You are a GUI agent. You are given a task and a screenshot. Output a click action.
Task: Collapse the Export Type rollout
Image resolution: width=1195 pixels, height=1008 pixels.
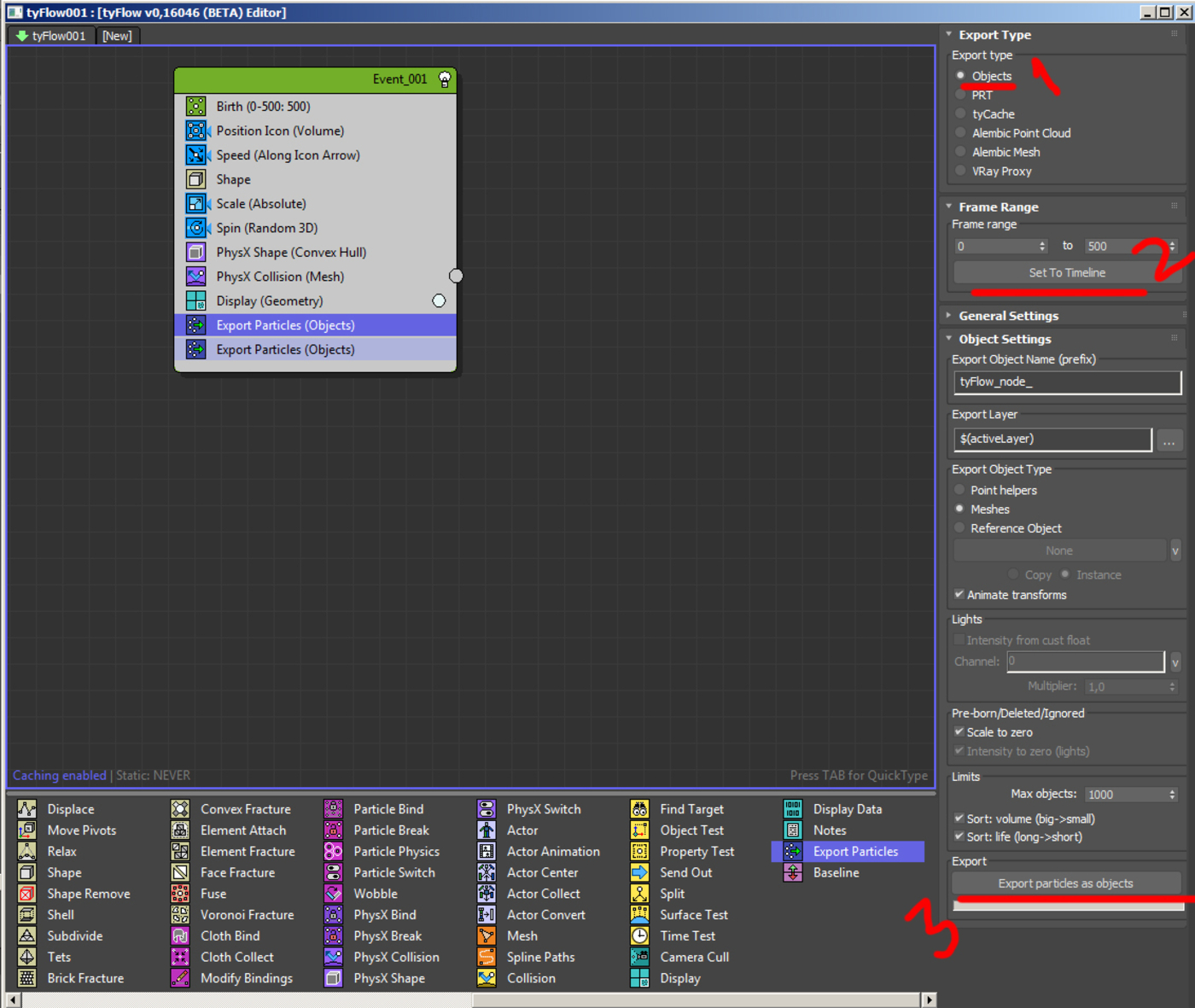pyautogui.click(x=948, y=35)
